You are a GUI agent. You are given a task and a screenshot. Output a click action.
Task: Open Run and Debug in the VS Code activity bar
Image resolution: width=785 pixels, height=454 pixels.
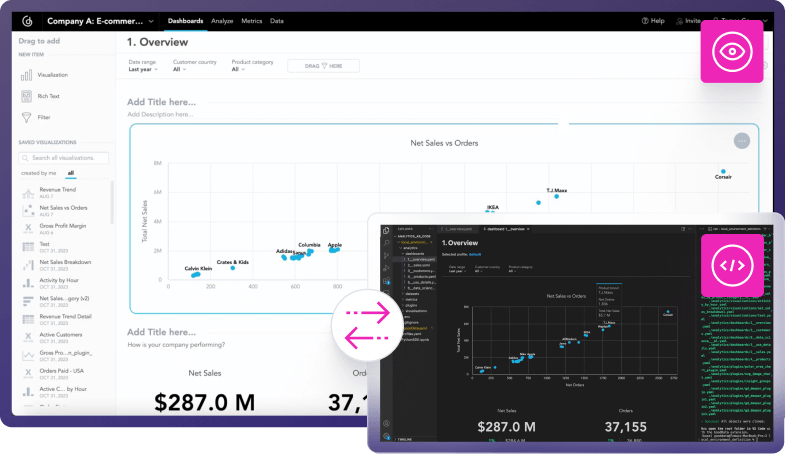386,268
